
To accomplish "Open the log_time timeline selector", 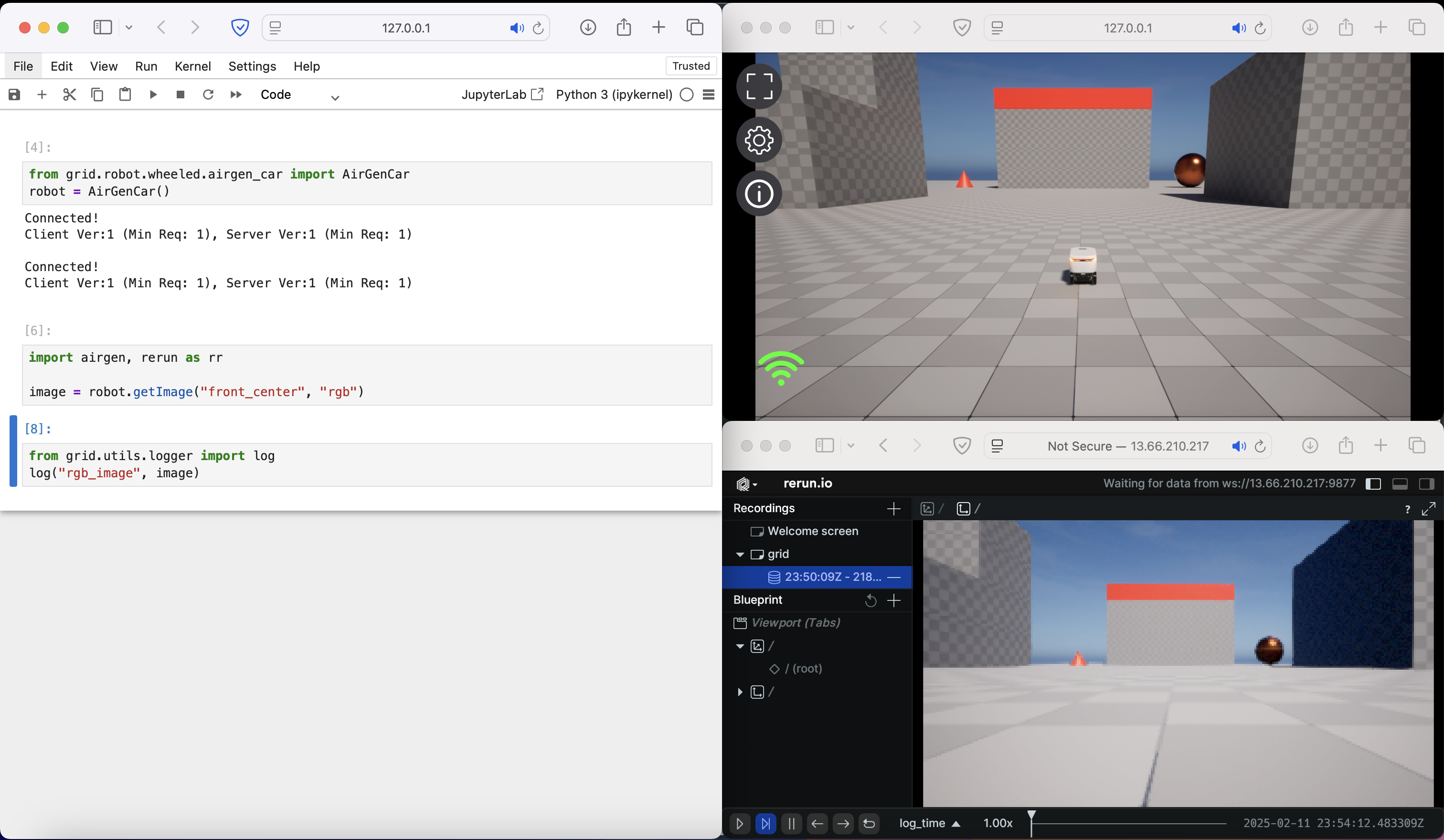I will coord(929,823).
